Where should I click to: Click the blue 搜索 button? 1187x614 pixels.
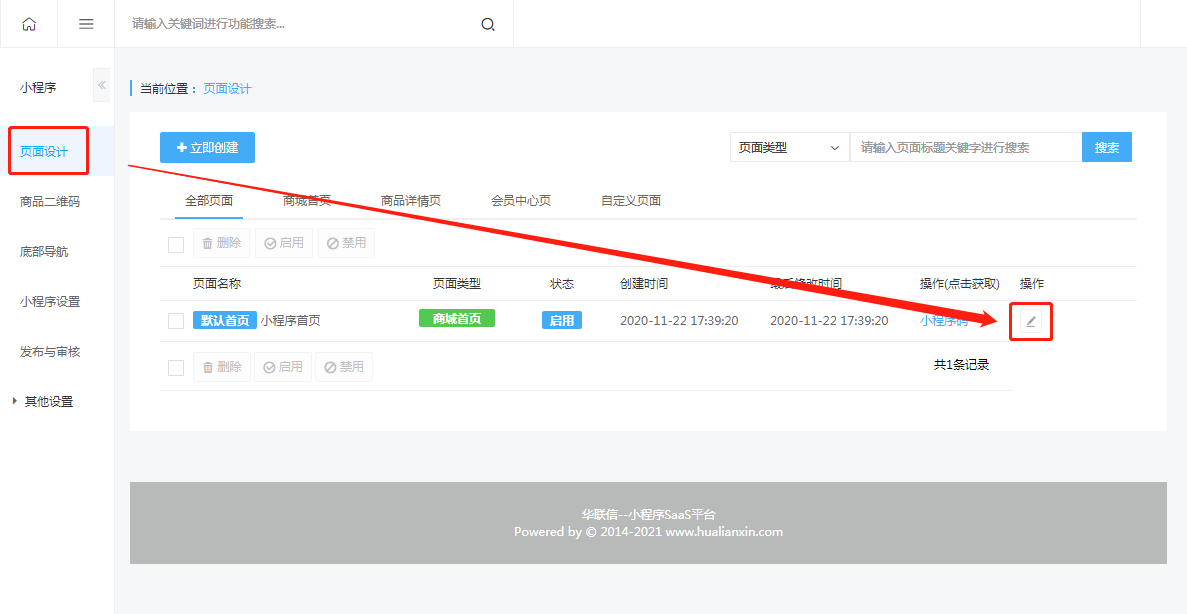tap(1107, 148)
